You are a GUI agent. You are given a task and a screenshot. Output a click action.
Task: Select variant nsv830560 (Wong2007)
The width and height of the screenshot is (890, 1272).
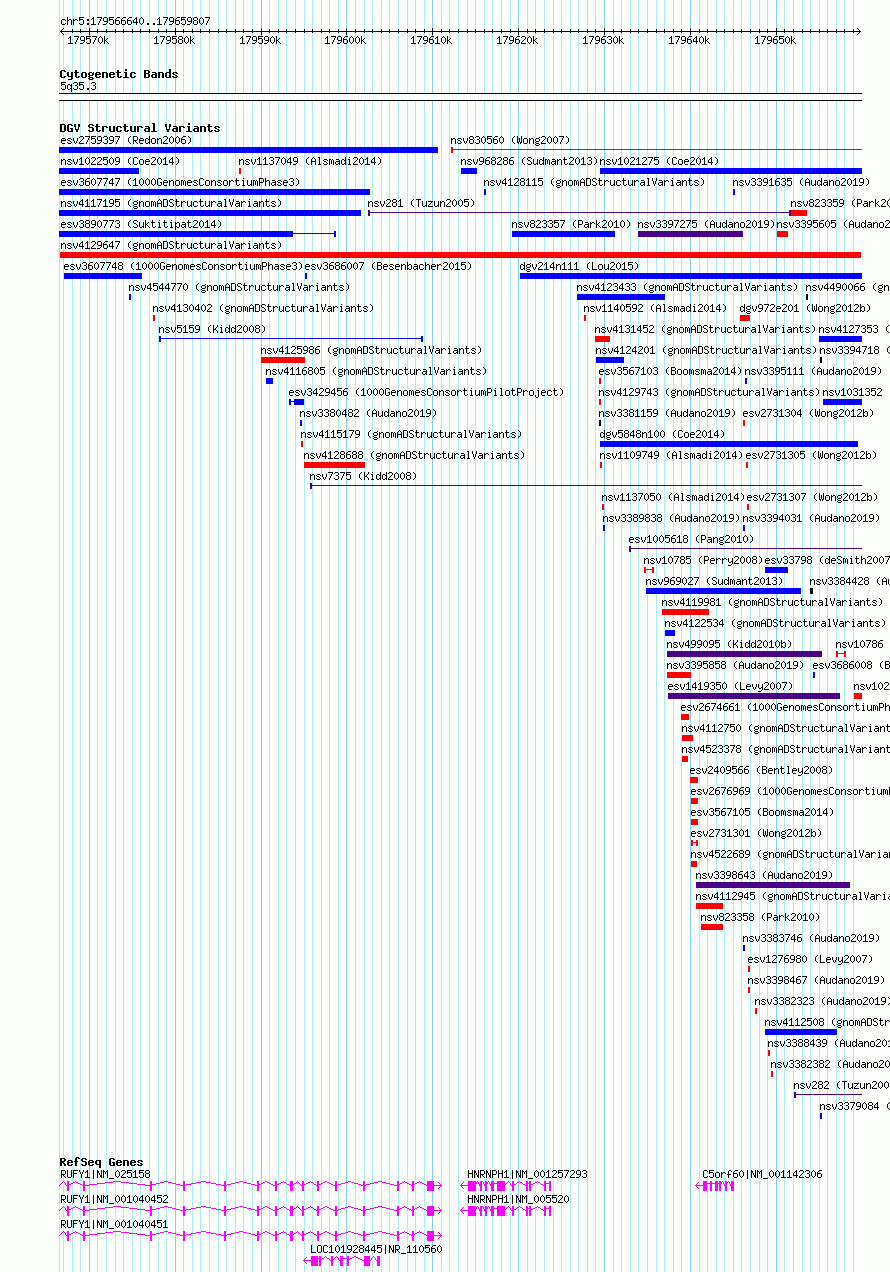pos(510,140)
